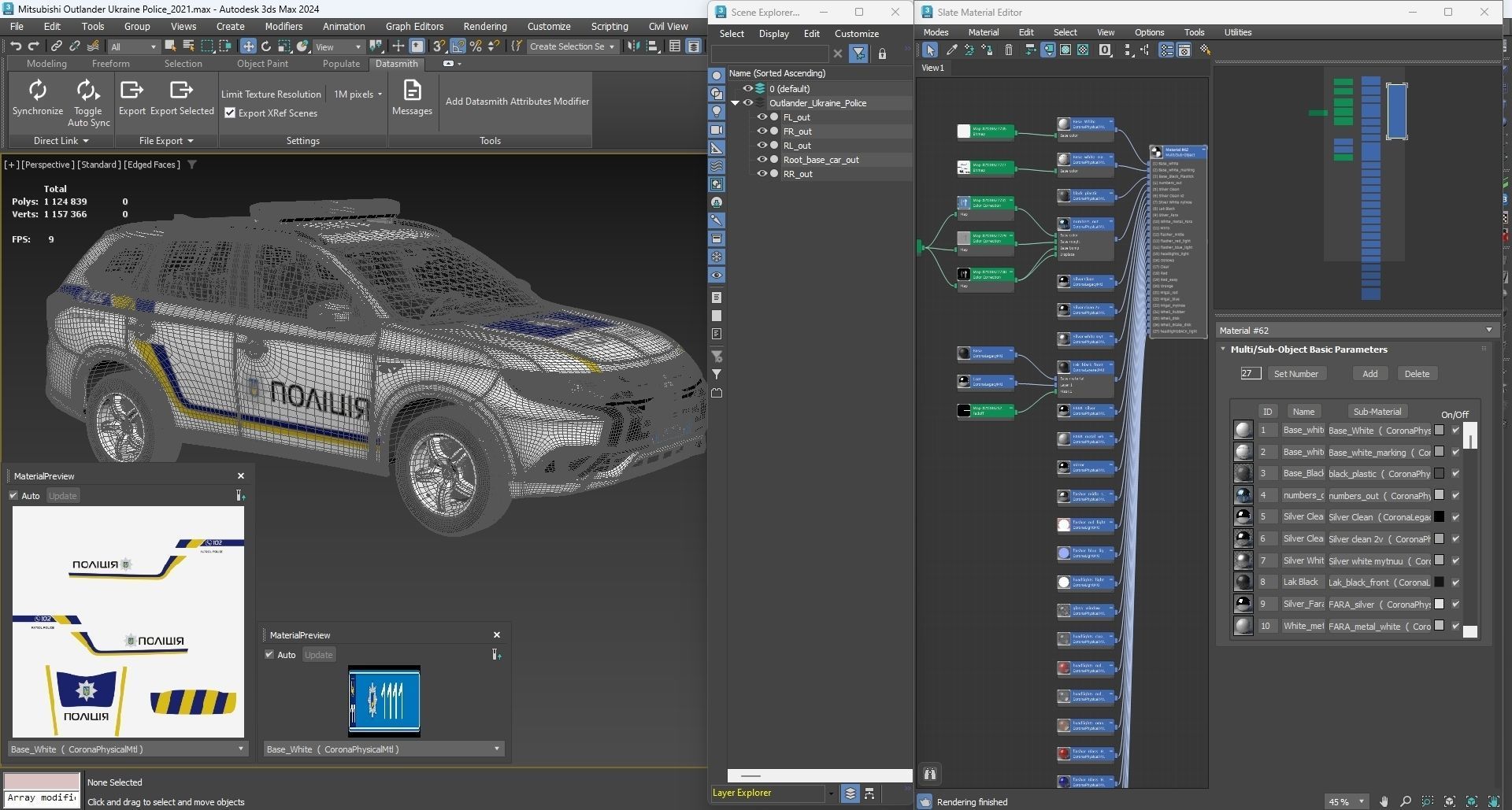Disable sub-material 1 Base_White On/Off checkbox

(x=1455, y=430)
